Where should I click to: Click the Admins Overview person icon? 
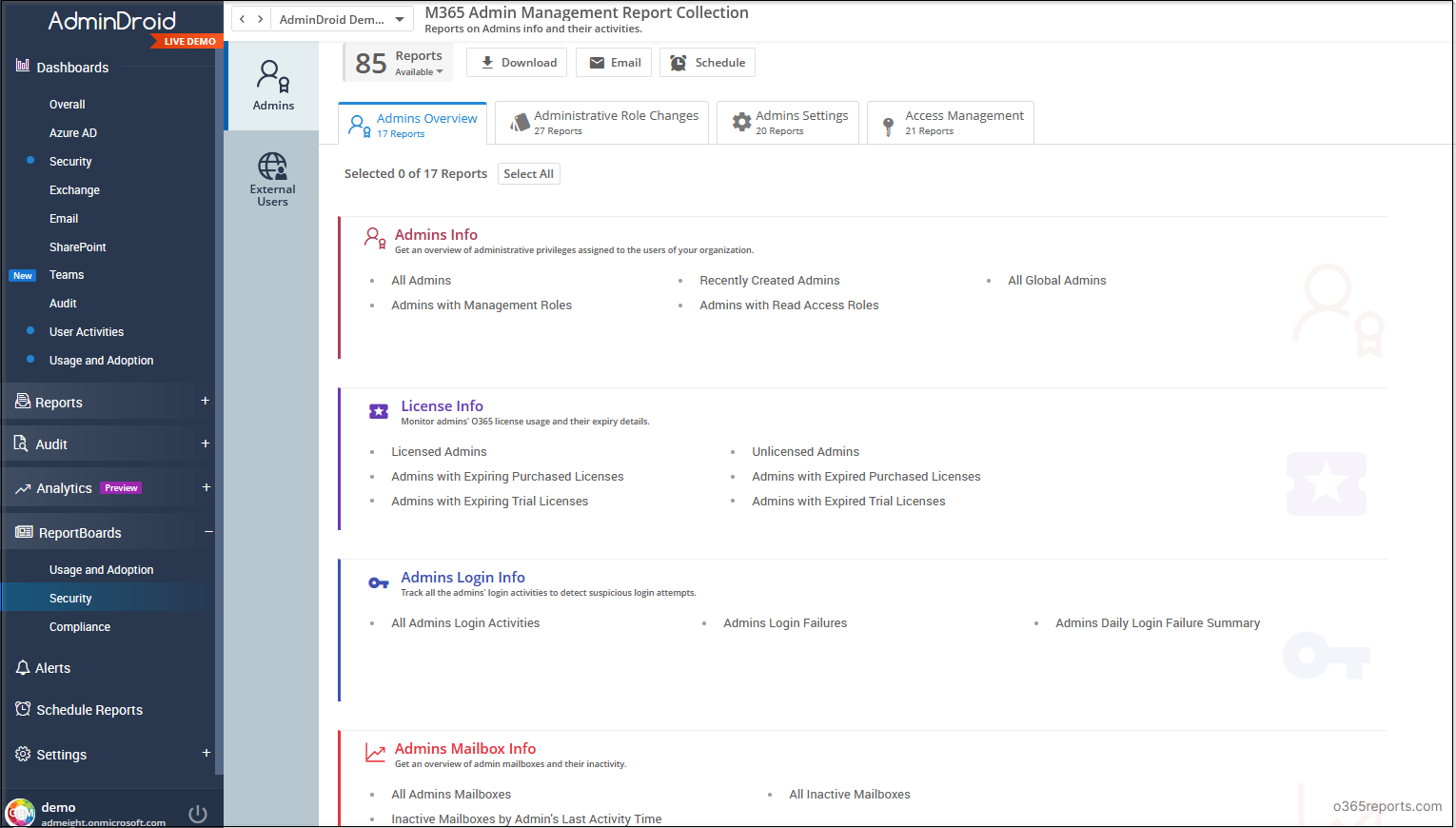(x=360, y=126)
